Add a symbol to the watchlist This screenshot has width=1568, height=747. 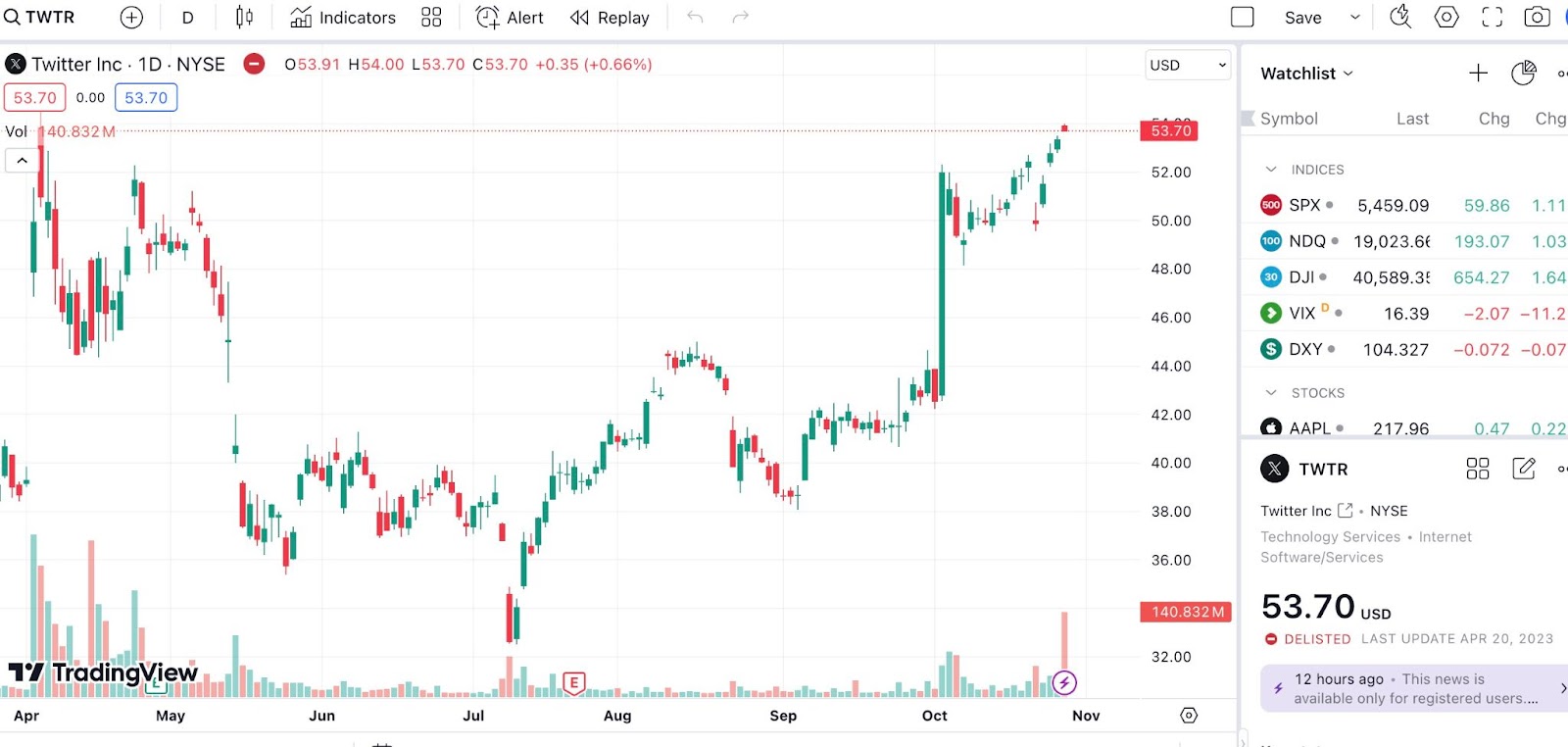click(1478, 73)
